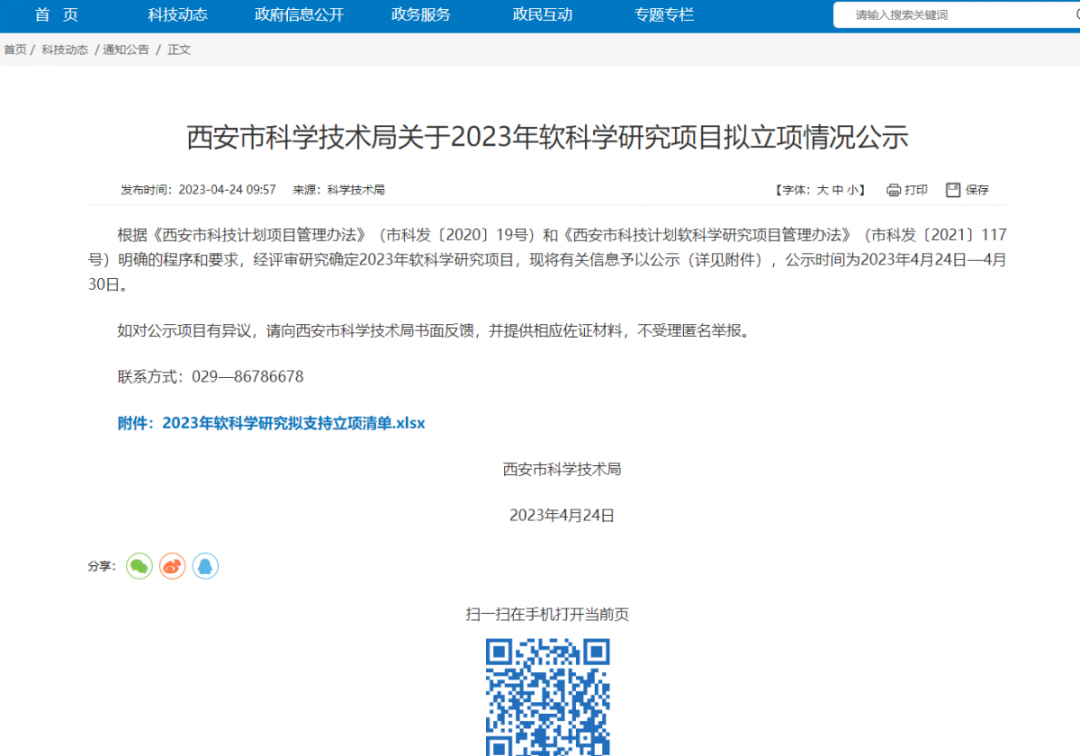Open the 政民互动 menu item
This screenshot has height=756, width=1080.
tap(542, 15)
